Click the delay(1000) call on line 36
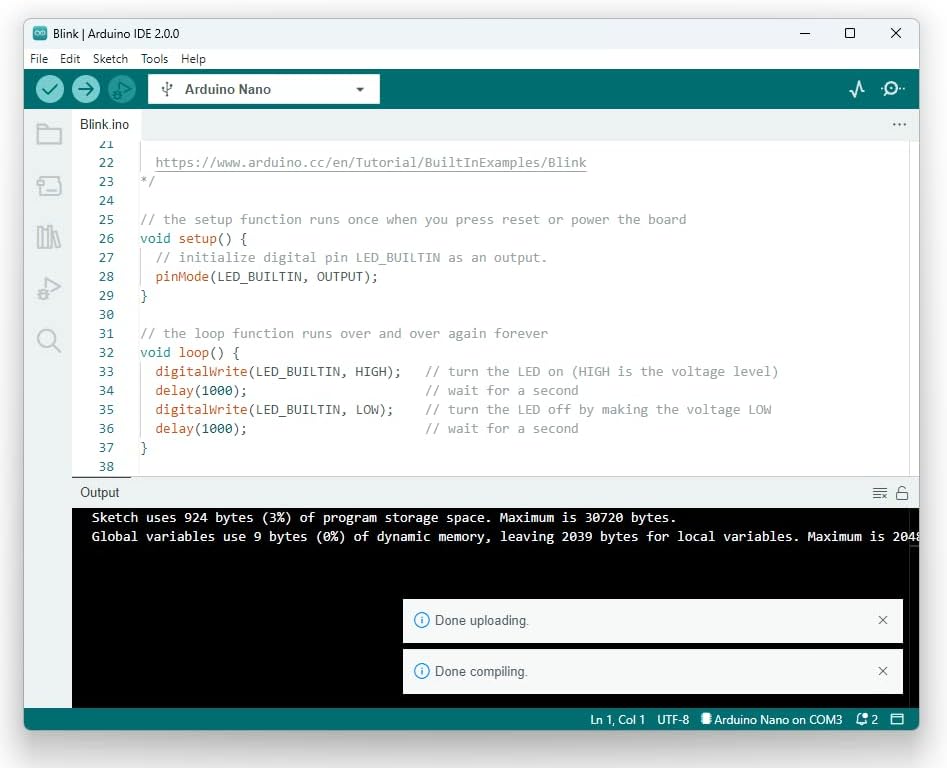Screen dimensions: 947x768 [201, 429]
